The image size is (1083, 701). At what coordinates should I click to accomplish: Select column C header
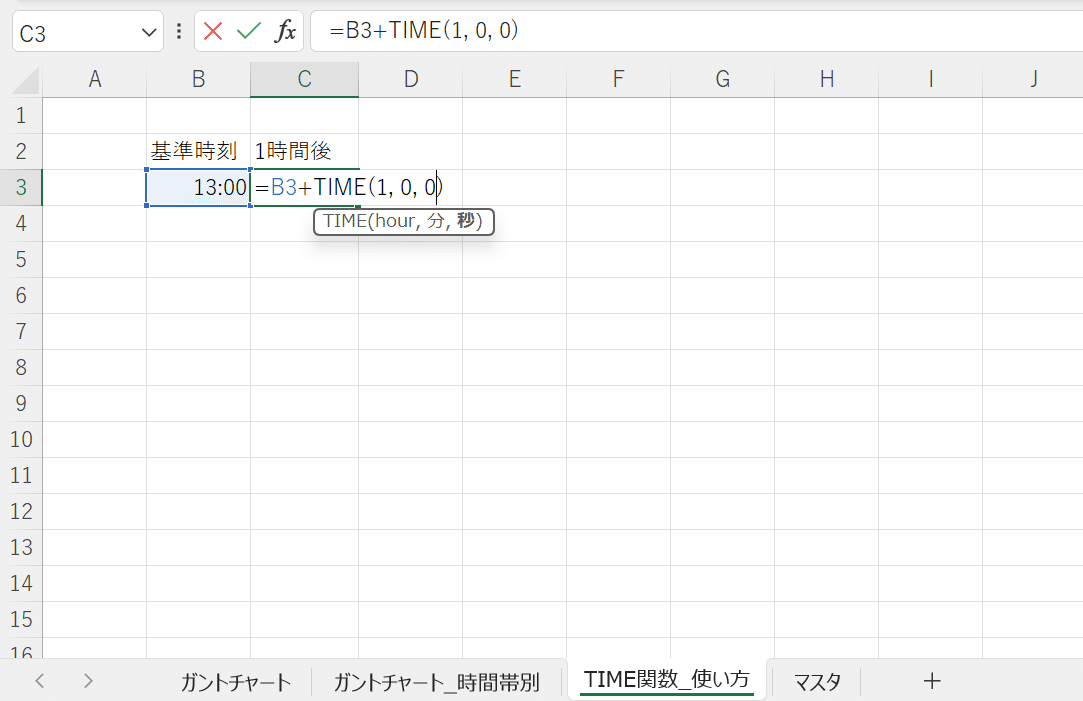pyautogui.click(x=305, y=79)
